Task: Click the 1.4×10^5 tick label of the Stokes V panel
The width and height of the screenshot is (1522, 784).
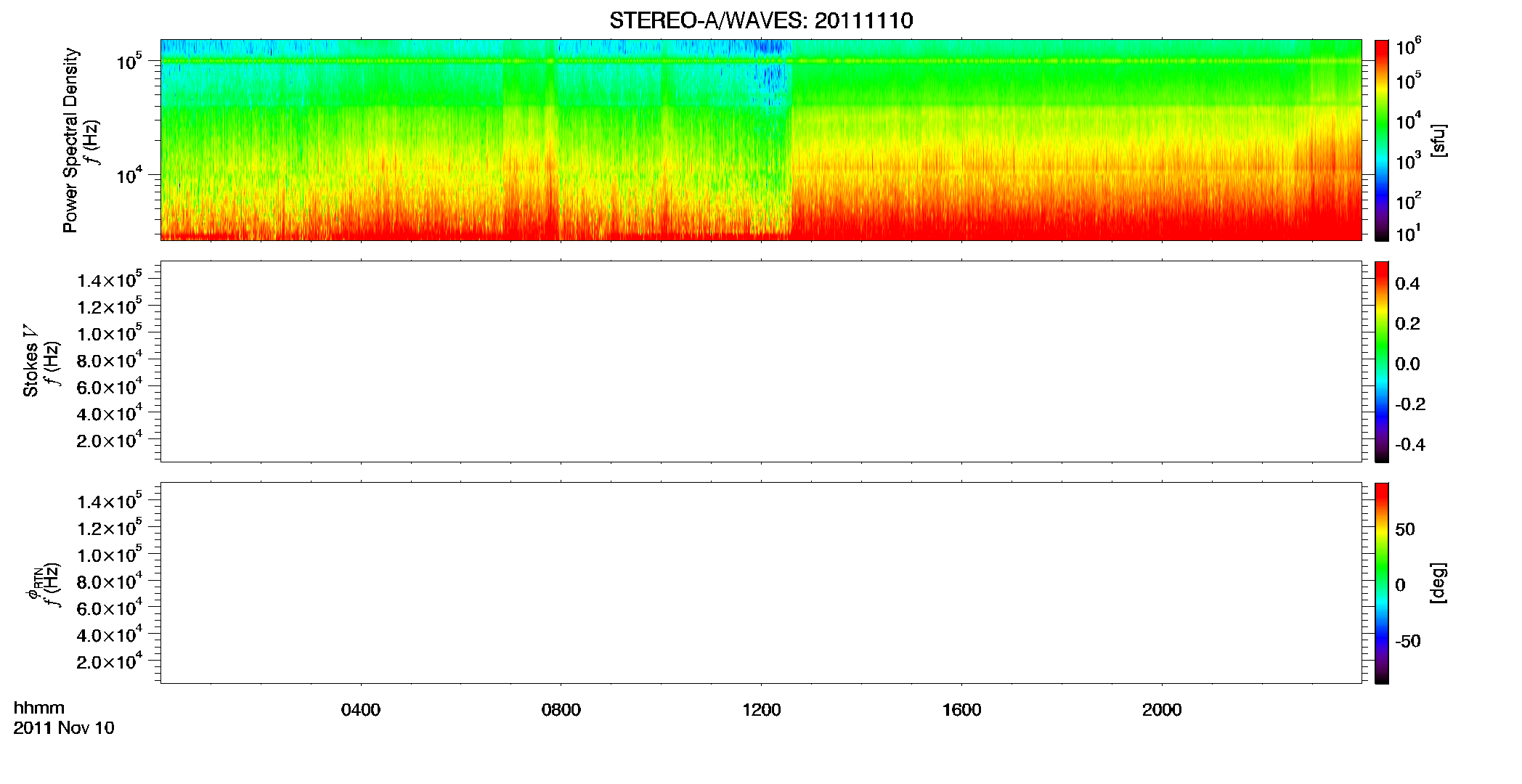Action: (110, 279)
